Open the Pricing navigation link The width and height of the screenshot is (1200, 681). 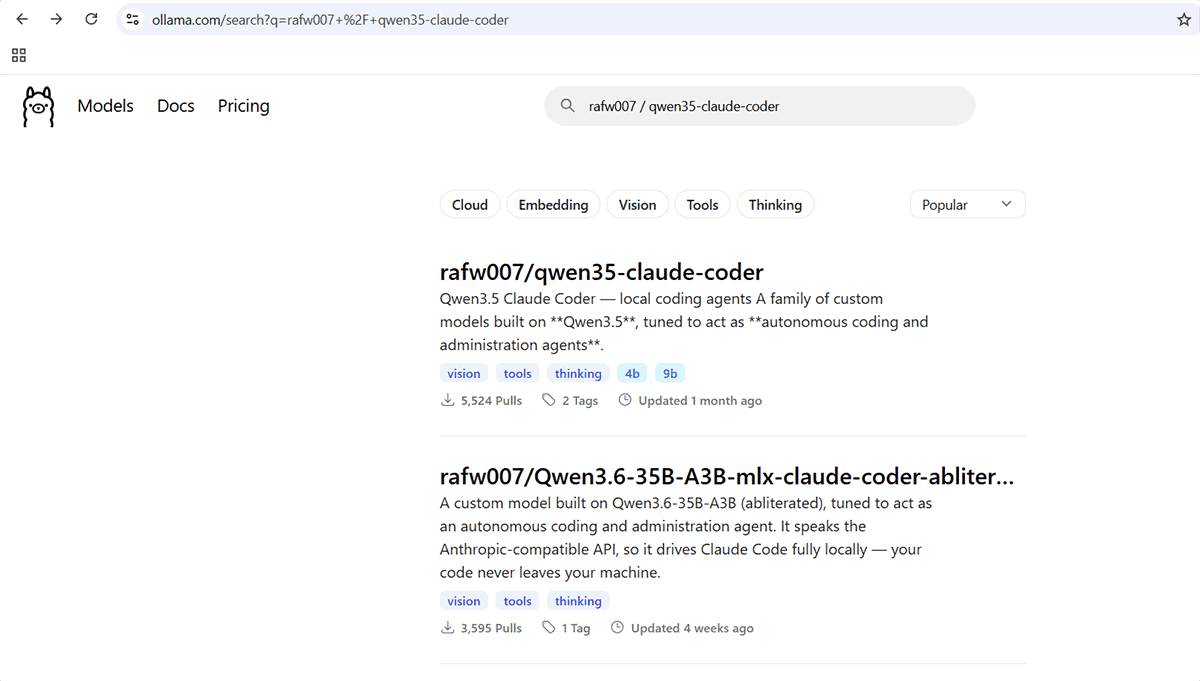[244, 106]
